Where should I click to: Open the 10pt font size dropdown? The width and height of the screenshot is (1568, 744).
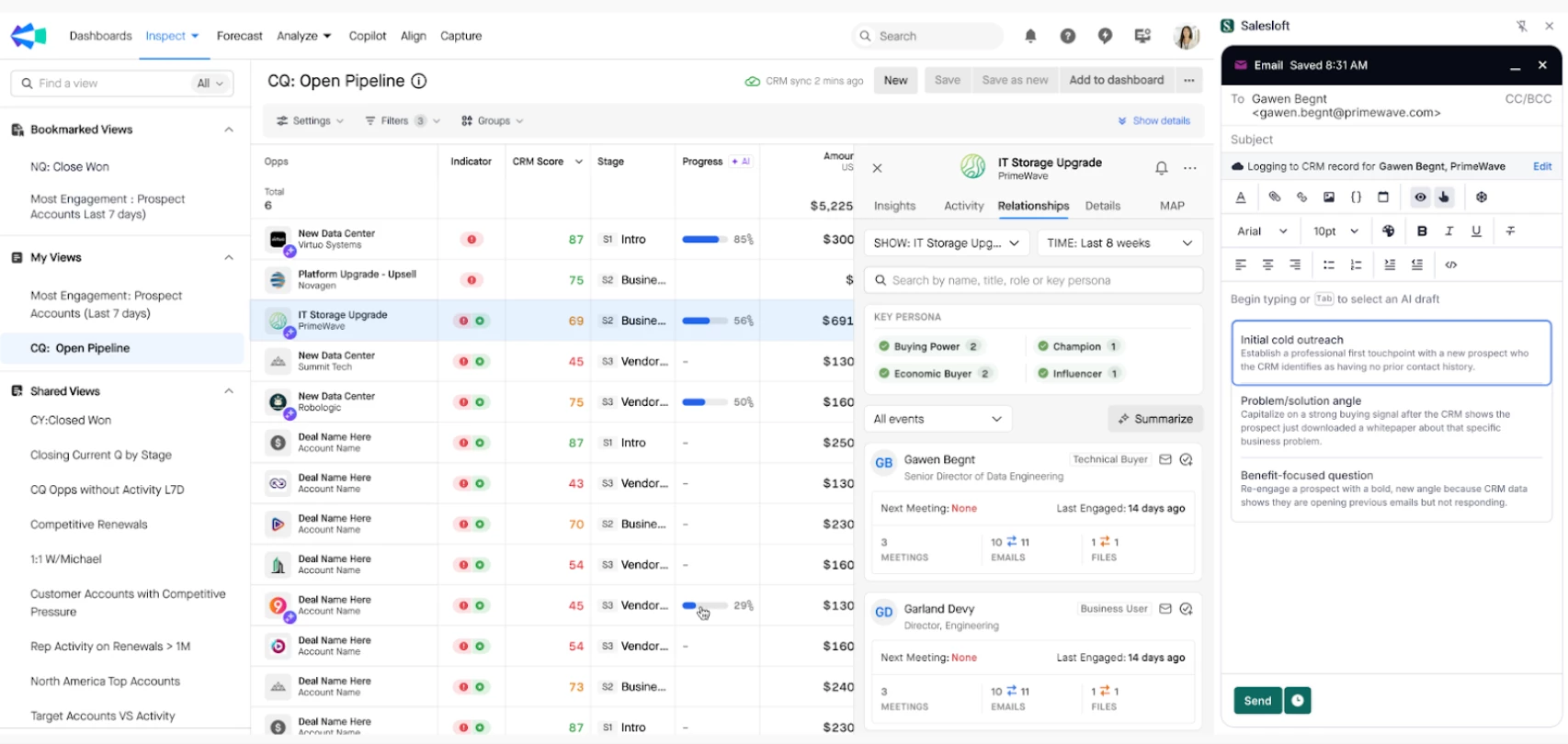point(1335,231)
